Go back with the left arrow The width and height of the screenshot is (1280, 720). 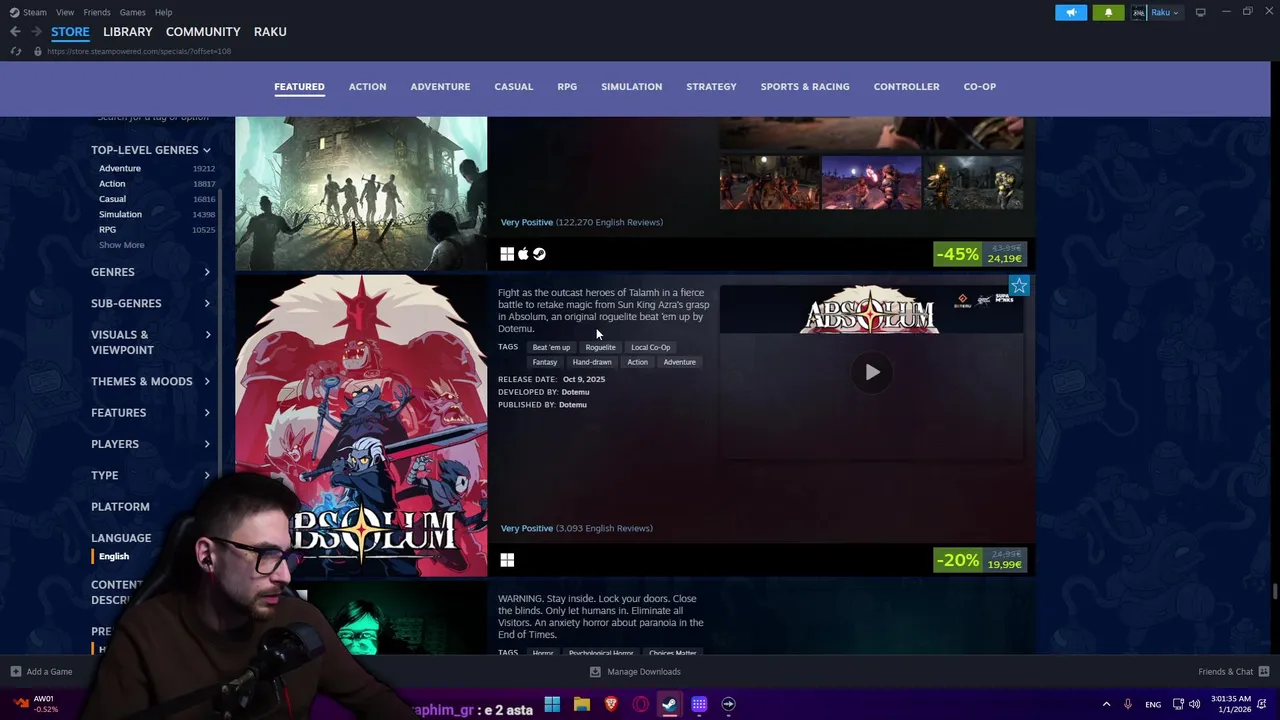pyautogui.click(x=15, y=32)
